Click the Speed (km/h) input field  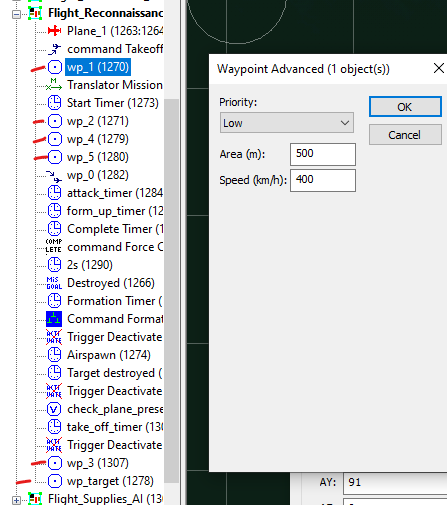coord(323,180)
